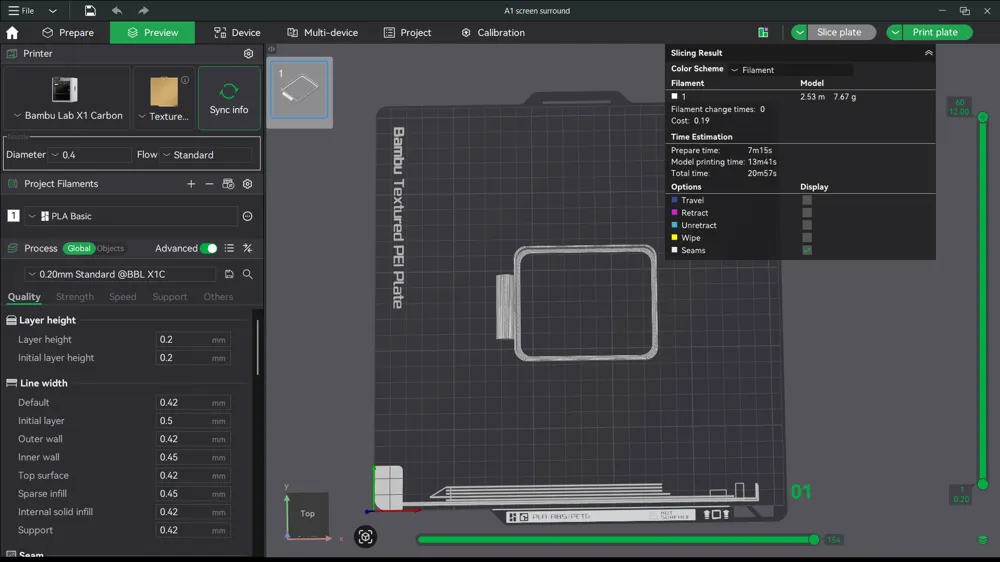Open the nozzle Diameter dropdown
This screenshot has width=1000, height=562.
[x=91, y=155]
